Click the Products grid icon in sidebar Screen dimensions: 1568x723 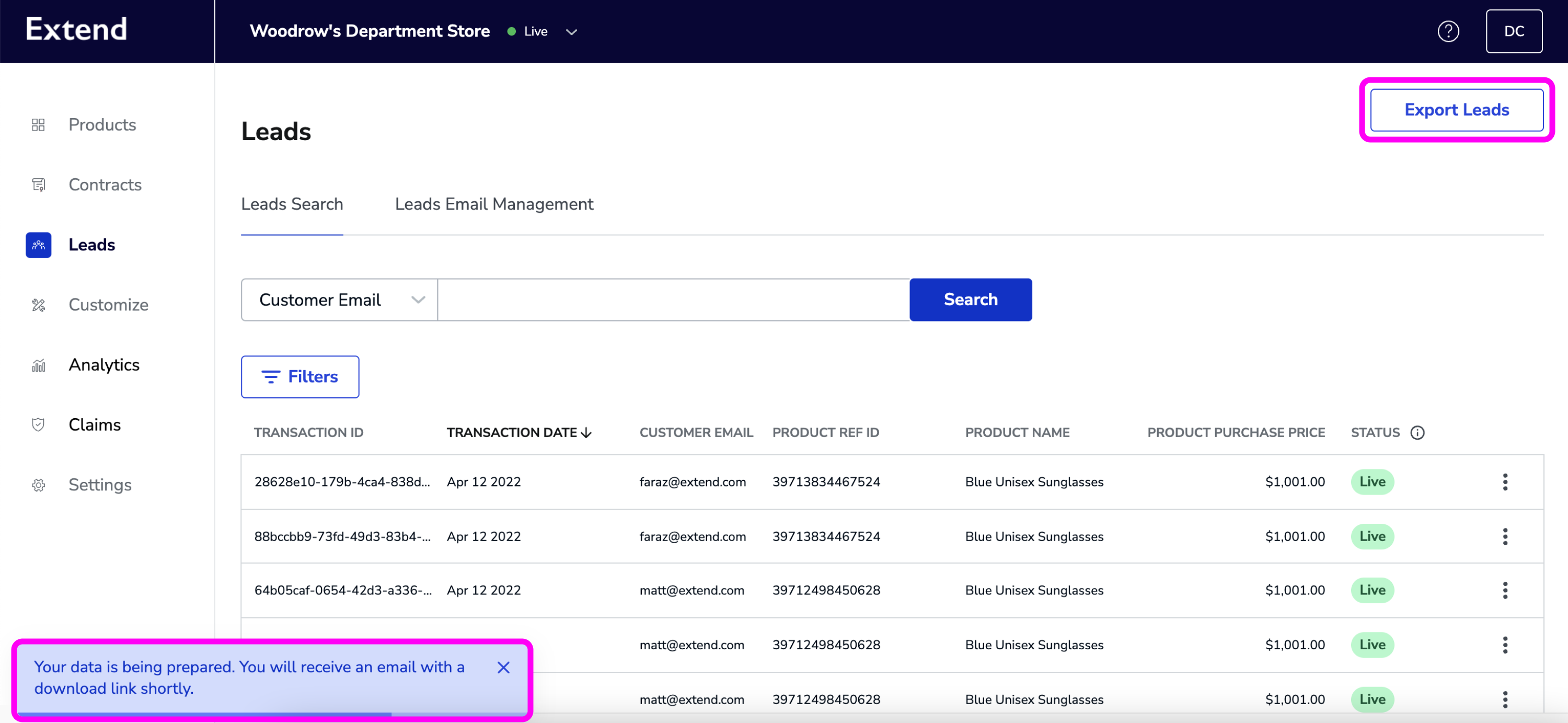[38, 125]
